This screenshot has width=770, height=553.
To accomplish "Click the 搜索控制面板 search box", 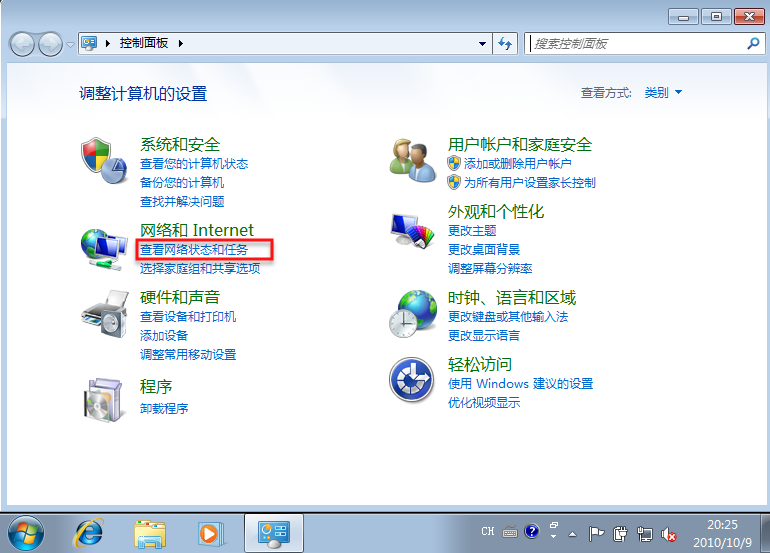I will click(x=635, y=44).
